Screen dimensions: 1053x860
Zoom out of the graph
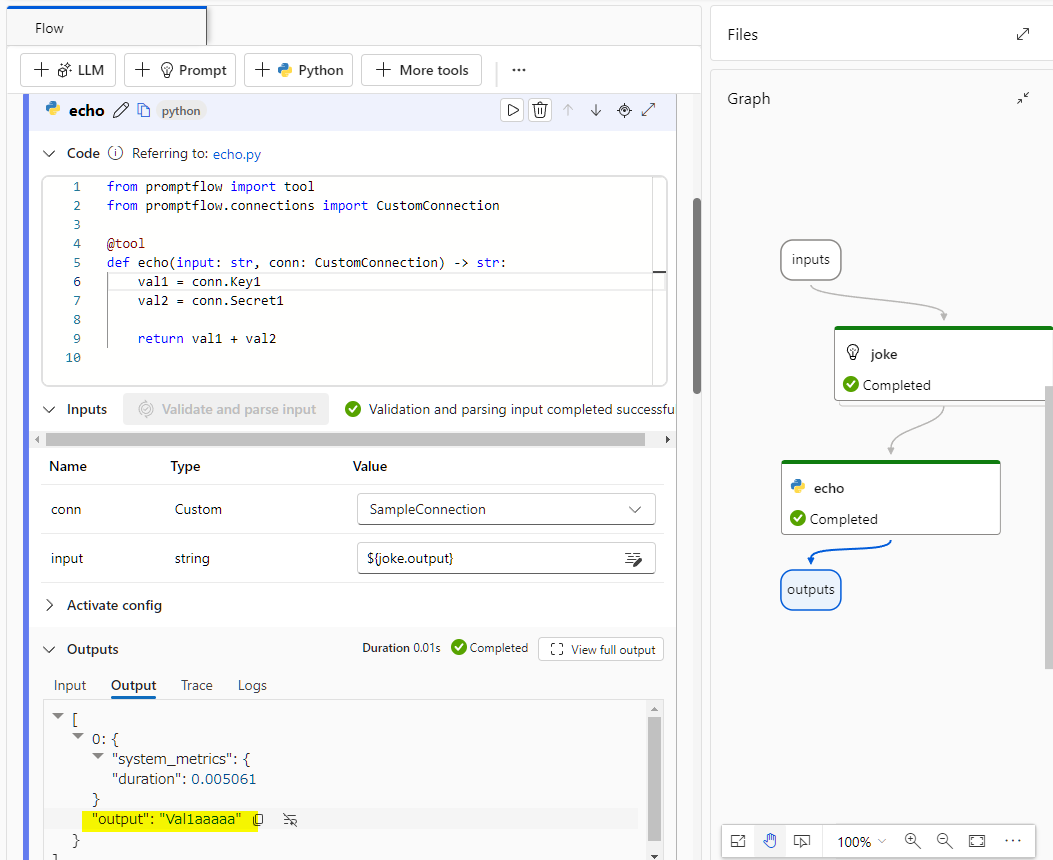tap(944, 841)
